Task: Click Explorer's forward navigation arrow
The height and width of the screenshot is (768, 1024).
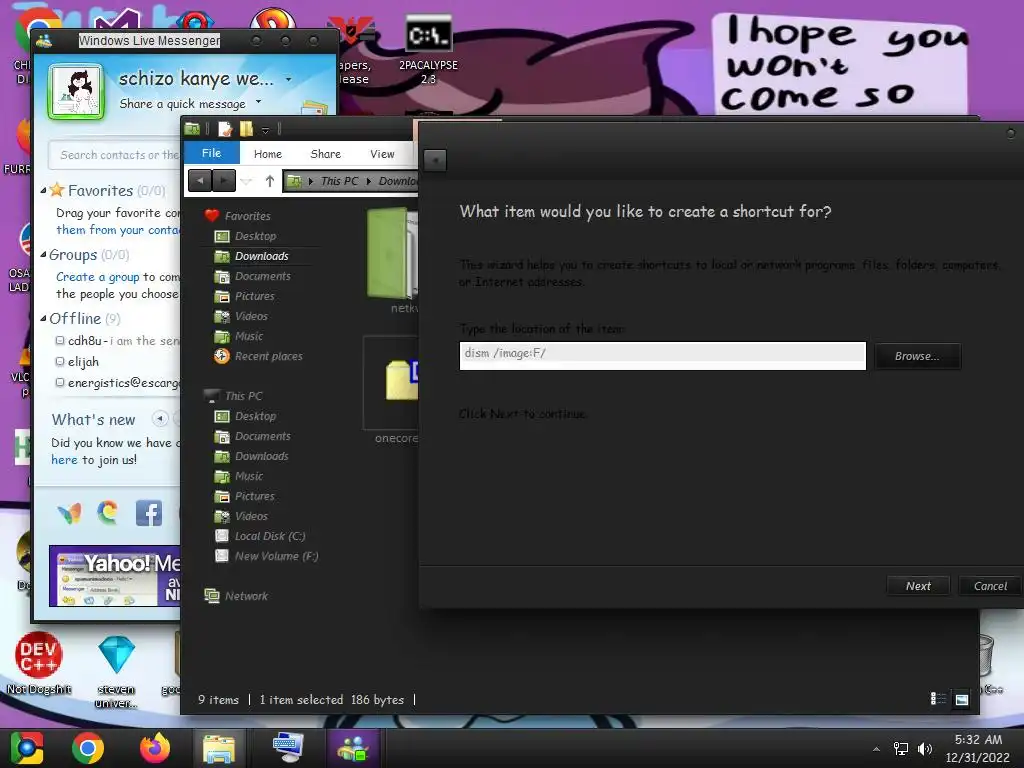Action: click(x=223, y=180)
